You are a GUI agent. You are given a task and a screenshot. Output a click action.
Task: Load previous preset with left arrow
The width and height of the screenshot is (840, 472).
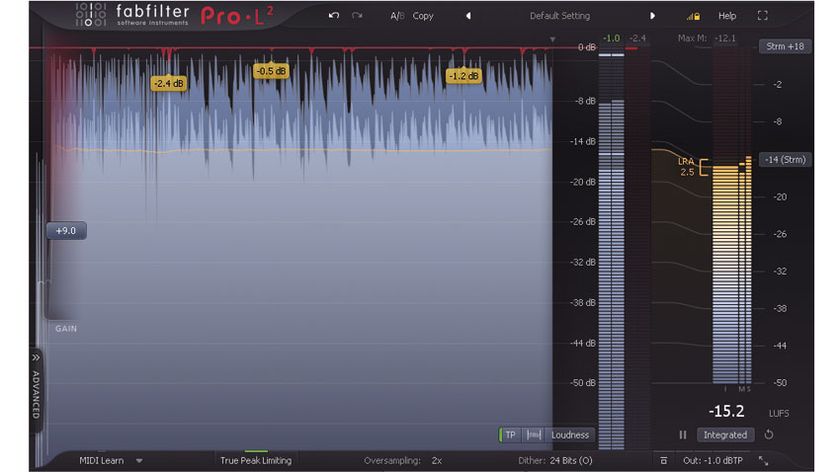[x=468, y=16]
